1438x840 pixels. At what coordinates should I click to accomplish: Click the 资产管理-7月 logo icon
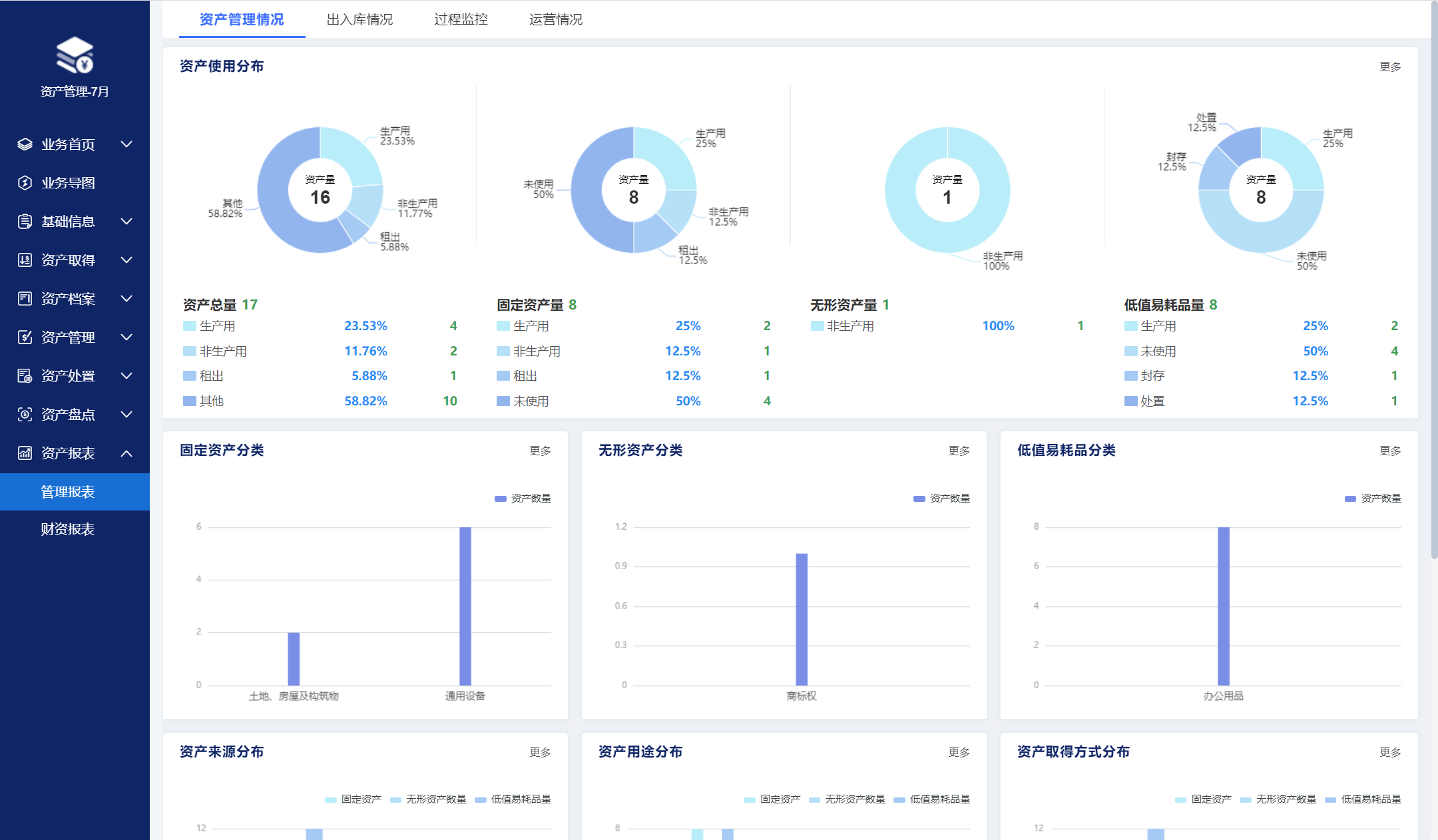point(75,55)
